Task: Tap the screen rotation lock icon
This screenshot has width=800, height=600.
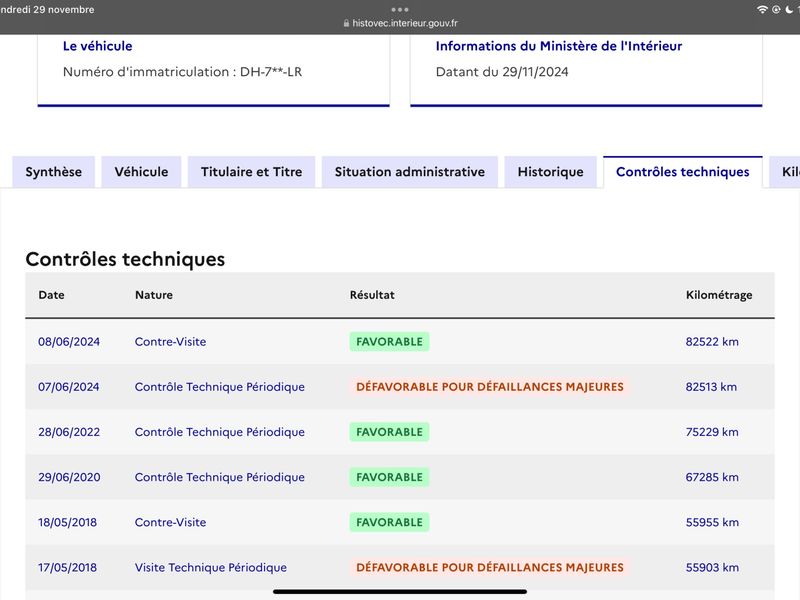Action: [x=776, y=9]
